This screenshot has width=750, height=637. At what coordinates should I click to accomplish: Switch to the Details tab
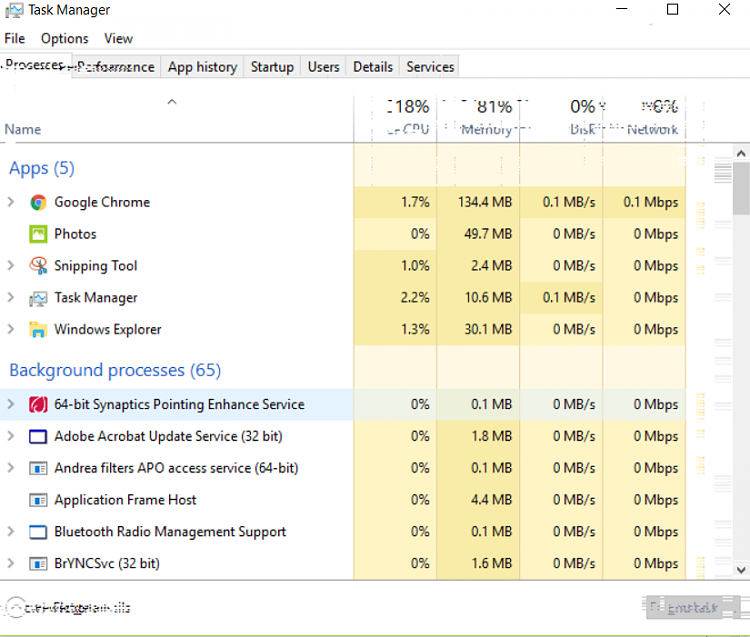pos(373,67)
